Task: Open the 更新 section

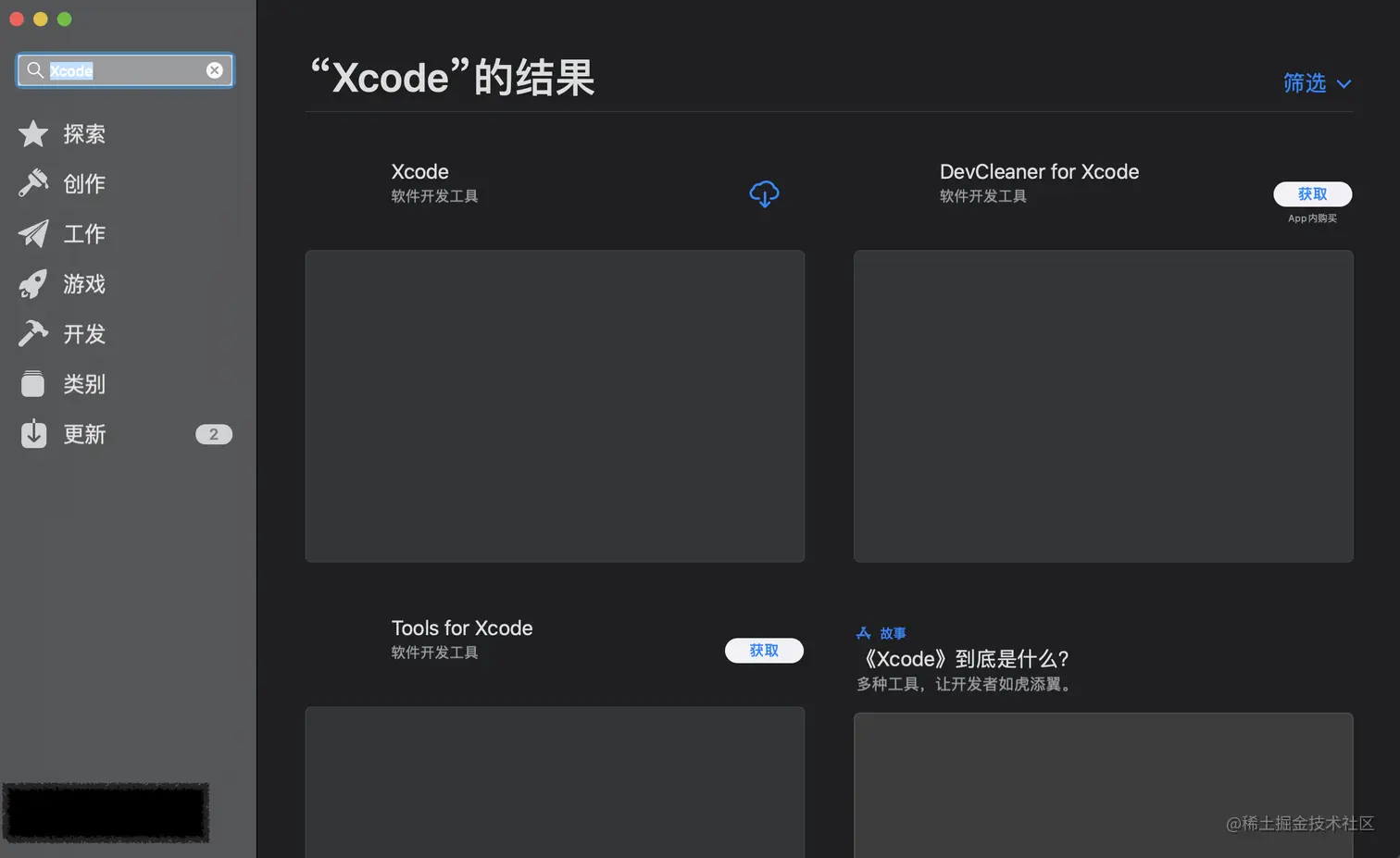Action: [x=84, y=434]
